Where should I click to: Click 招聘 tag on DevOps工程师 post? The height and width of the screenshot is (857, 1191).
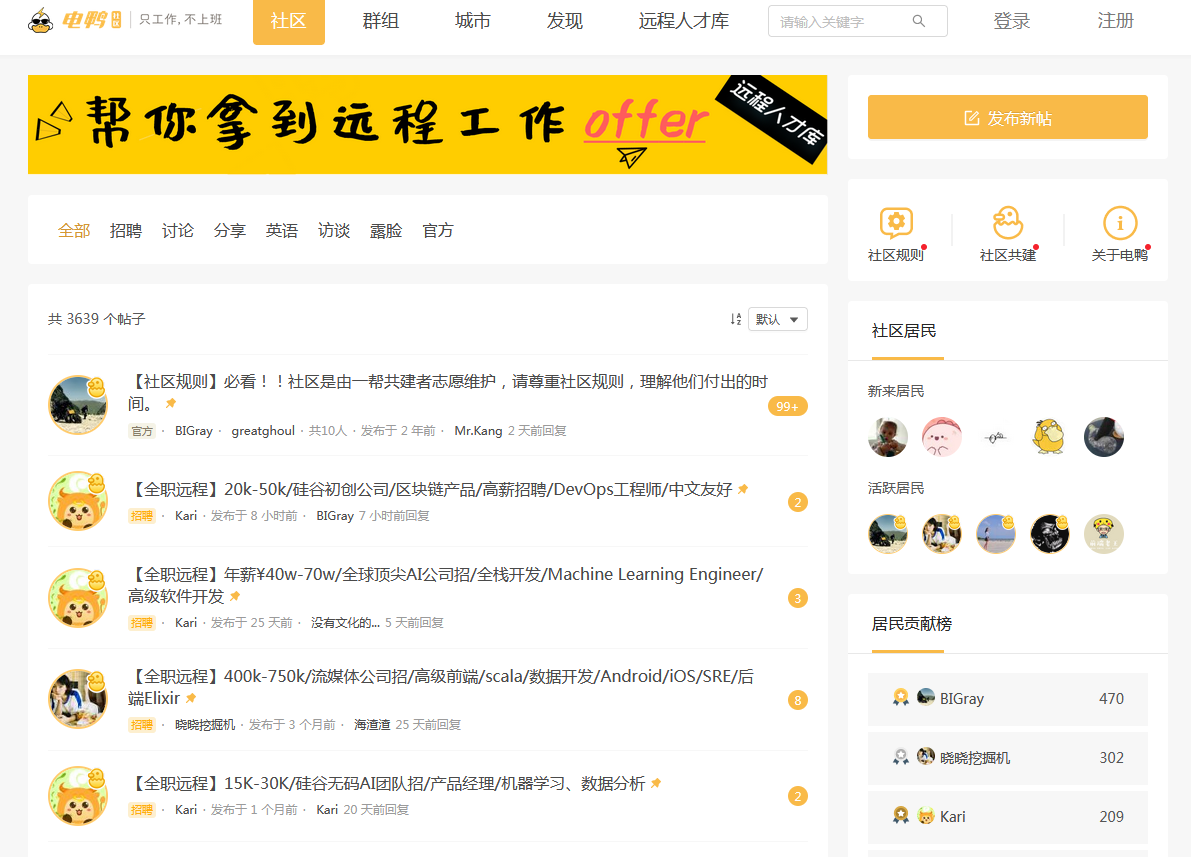[x=142, y=516]
